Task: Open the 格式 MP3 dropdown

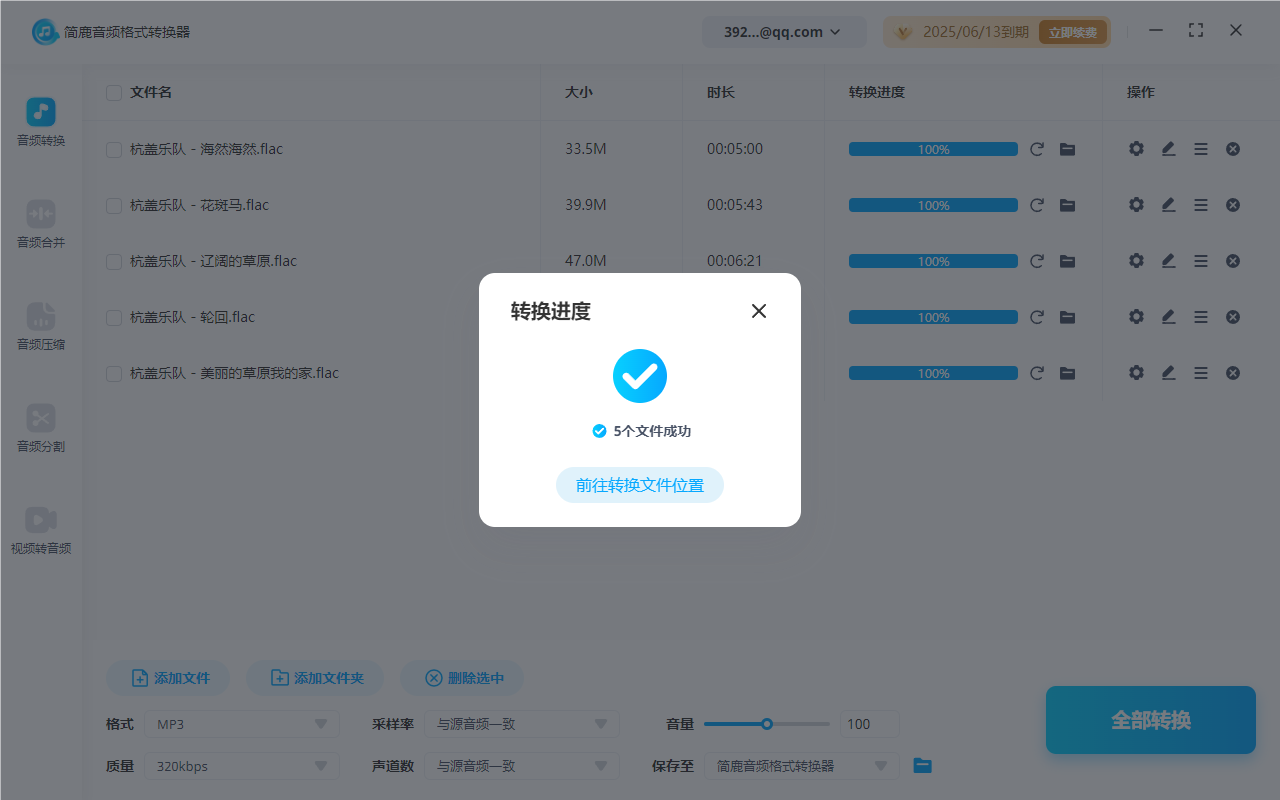Action: click(241, 723)
